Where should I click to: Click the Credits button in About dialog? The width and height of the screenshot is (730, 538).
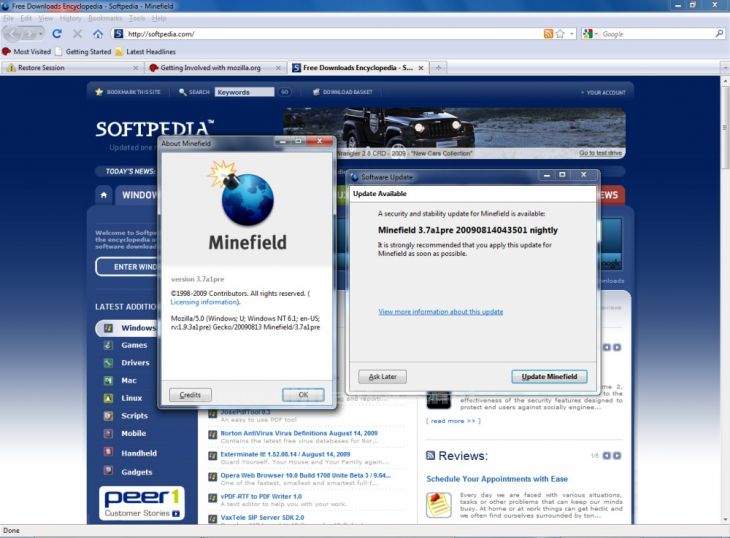[190, 395]
